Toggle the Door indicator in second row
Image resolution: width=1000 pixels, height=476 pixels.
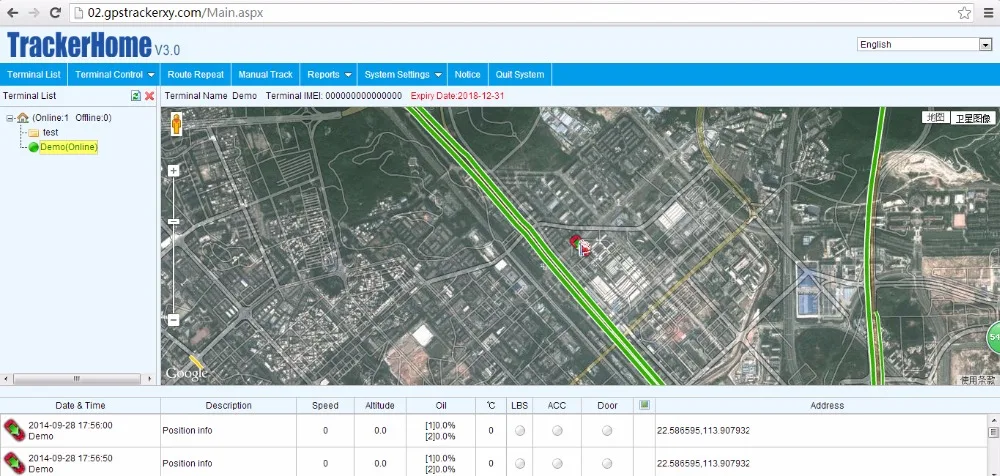pyautogui.click(x=607, y=463)
